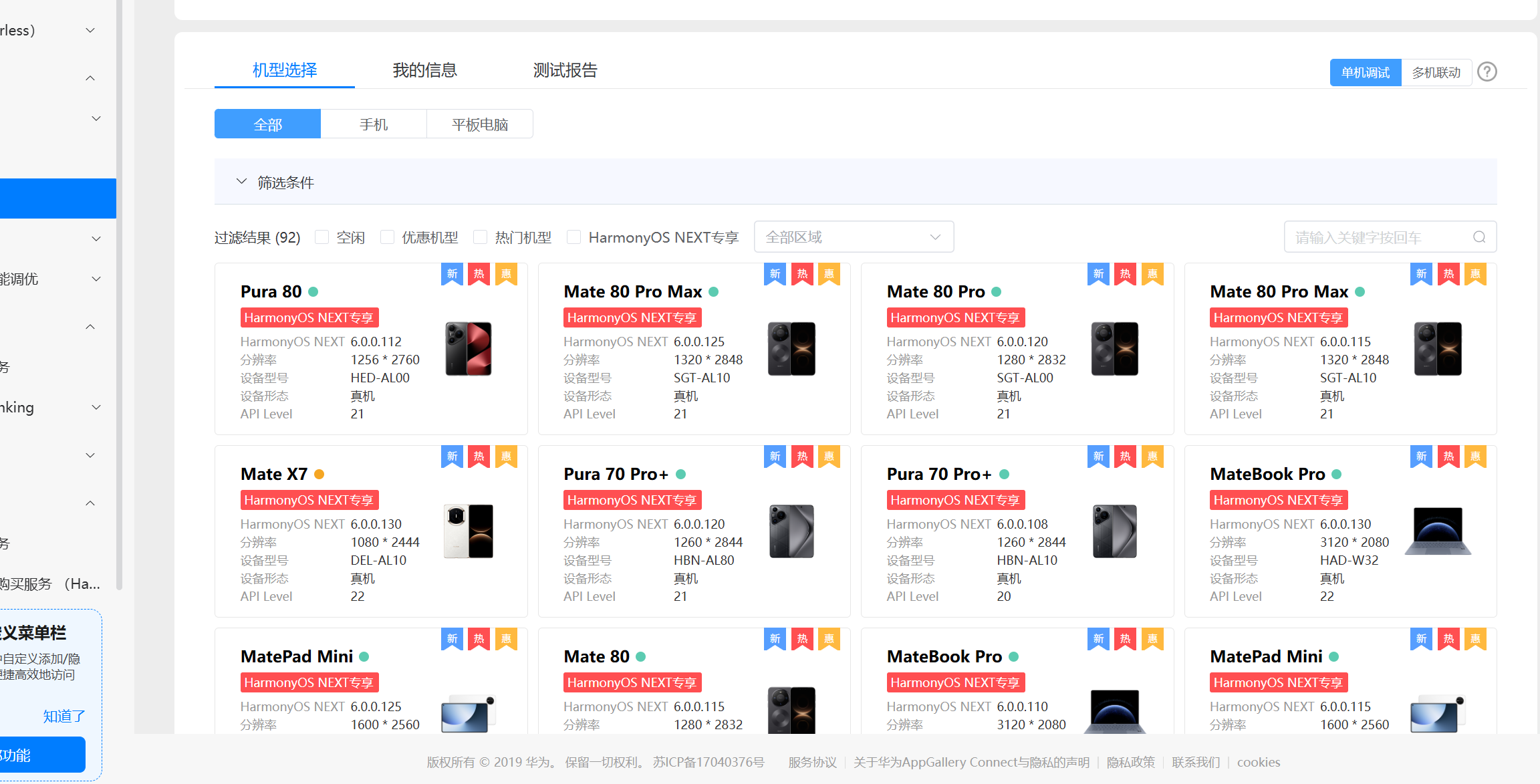The width and height of the screenshot is (1540, 784).
Task: Collapse the 筛选条件 filter section
Action: (242, 182)
